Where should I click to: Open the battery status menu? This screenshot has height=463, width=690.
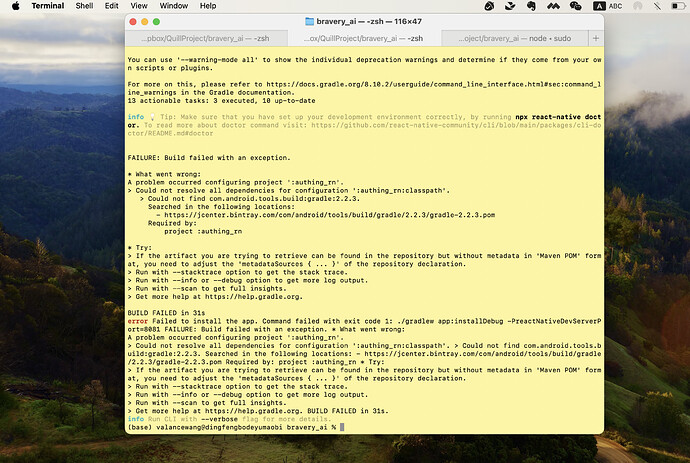[x=678, y=6]
